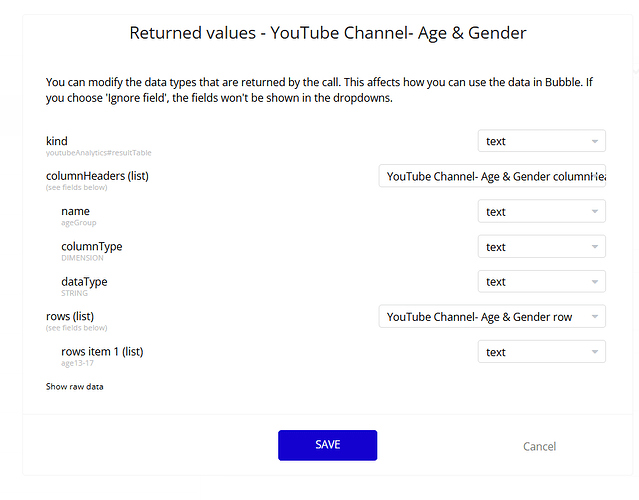Open the kind field type dropdown
Image resolution: width=639 pixels, height=500 pixels.
coord(542,141)
